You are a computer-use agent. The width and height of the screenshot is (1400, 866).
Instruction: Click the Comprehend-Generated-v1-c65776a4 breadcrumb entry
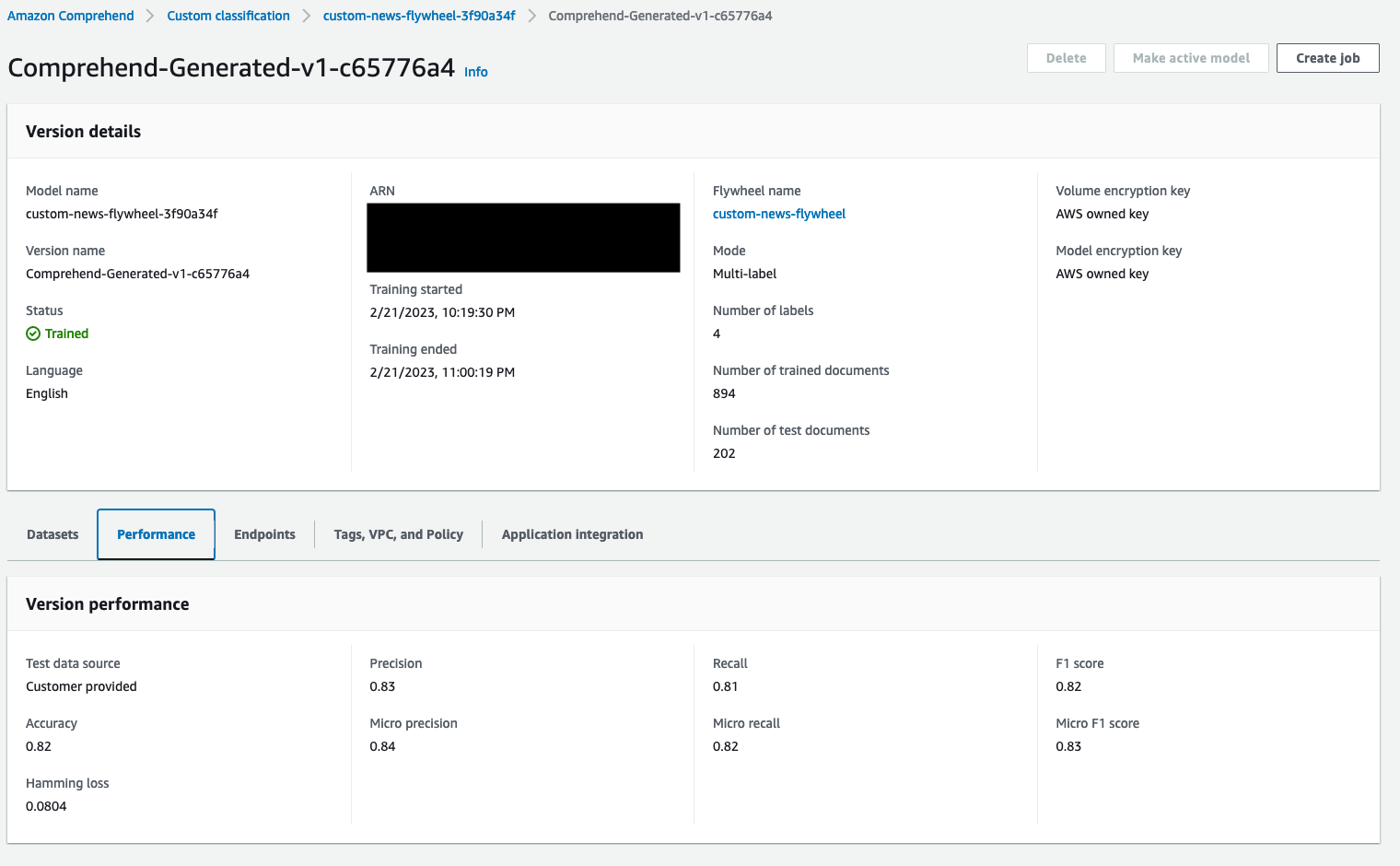coord(659,16)
